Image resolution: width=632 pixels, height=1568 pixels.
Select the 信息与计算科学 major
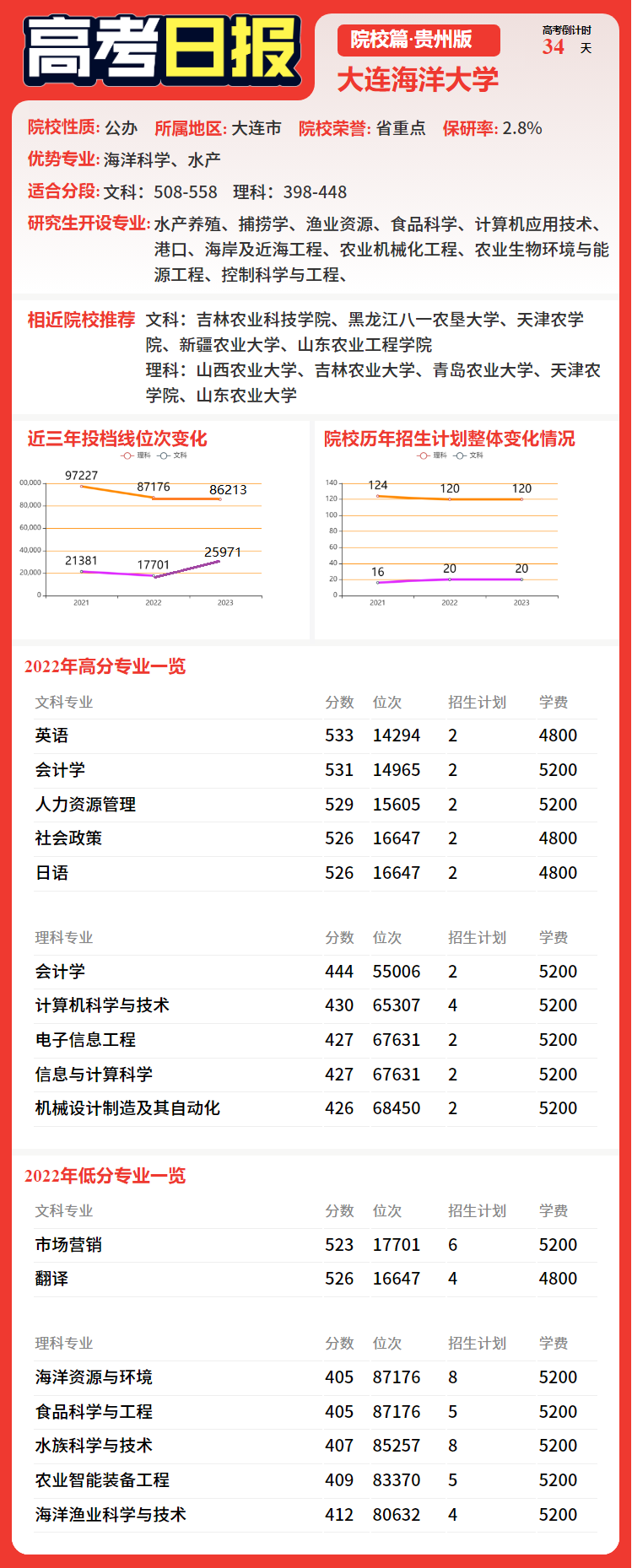click(x=94, y=1075)
